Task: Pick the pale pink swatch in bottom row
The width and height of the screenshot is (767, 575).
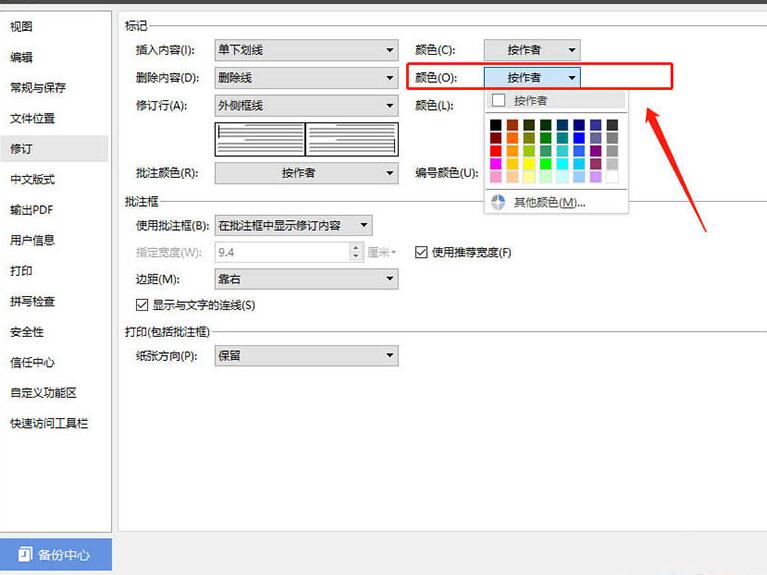Action: (496, 176)
